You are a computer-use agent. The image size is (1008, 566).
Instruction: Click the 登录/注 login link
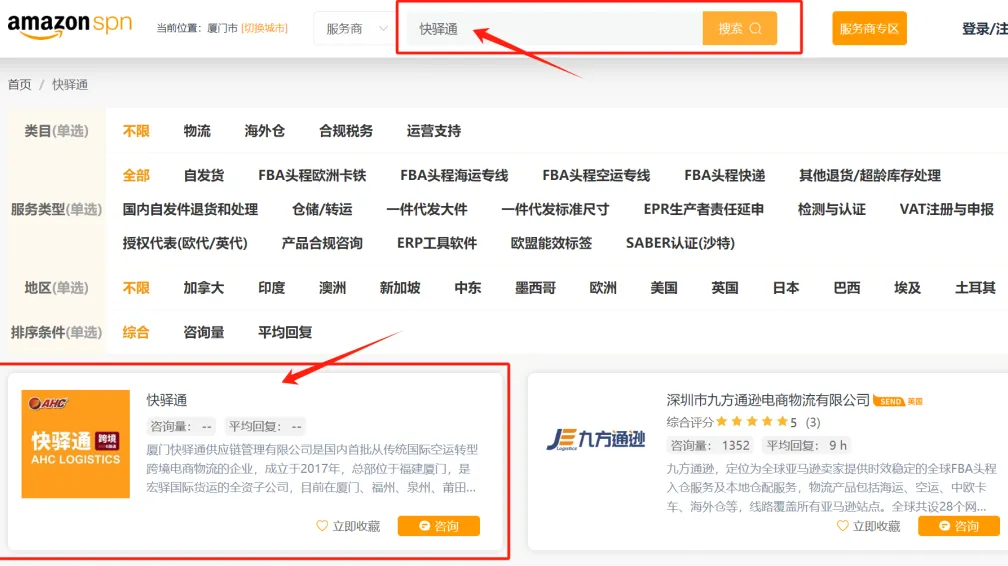click(x=984, y=29)
